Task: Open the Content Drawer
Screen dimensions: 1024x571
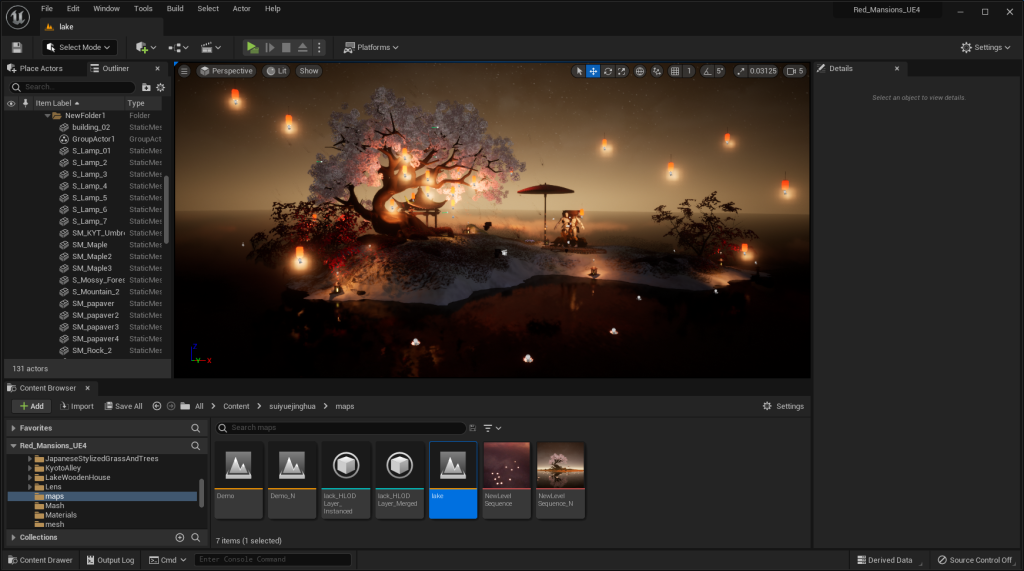Action: coord(40,560)
